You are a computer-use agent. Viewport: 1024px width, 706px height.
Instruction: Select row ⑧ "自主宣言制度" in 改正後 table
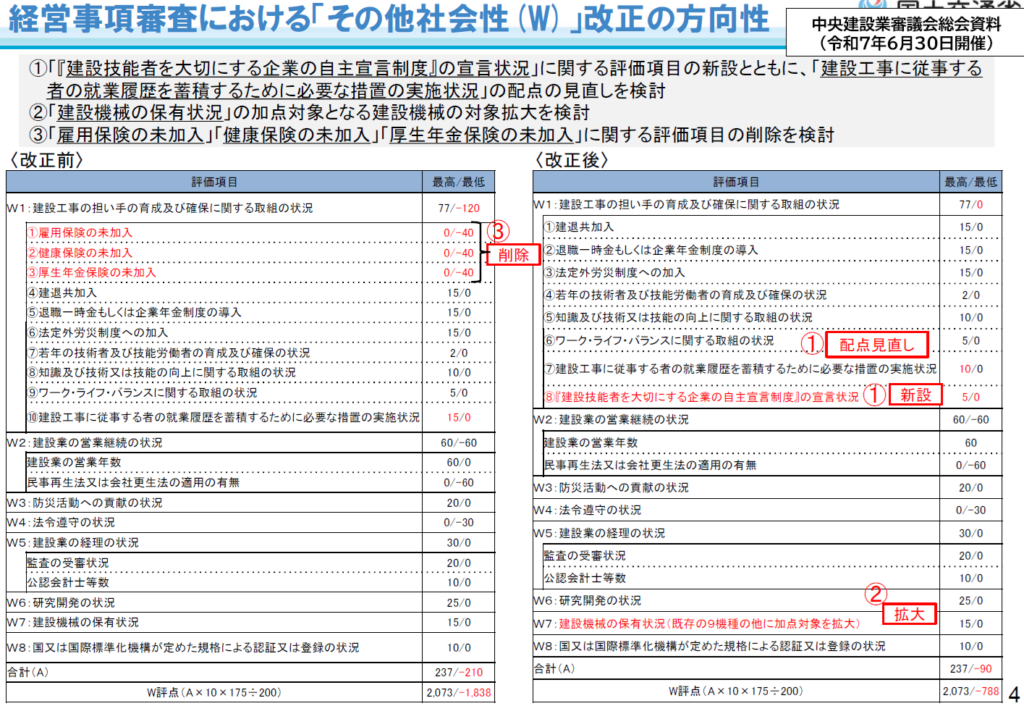coord(700,396)
